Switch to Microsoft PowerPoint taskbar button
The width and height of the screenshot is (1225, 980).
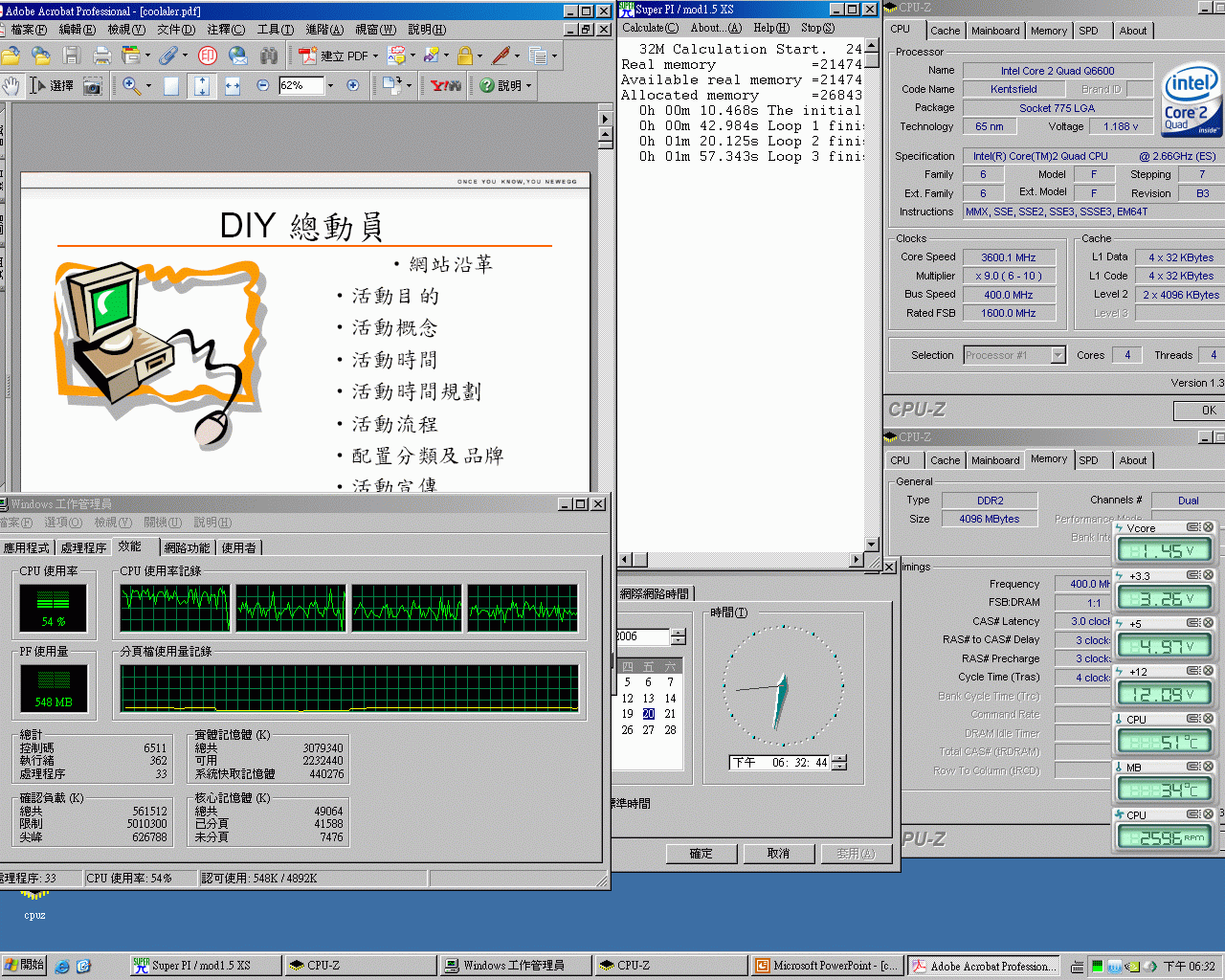[827, 966]
